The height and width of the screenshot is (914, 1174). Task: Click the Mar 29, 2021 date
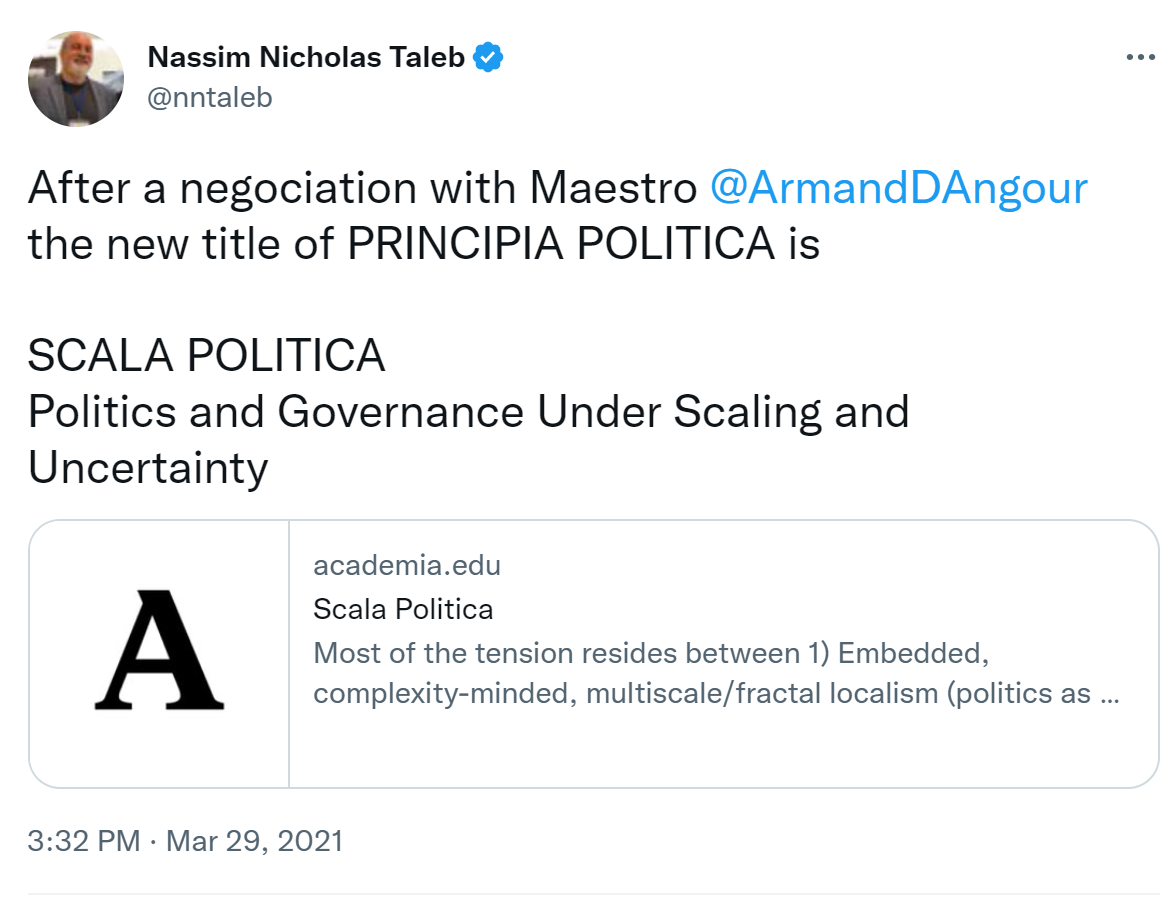pyautogui.click(x=254, y=840)
